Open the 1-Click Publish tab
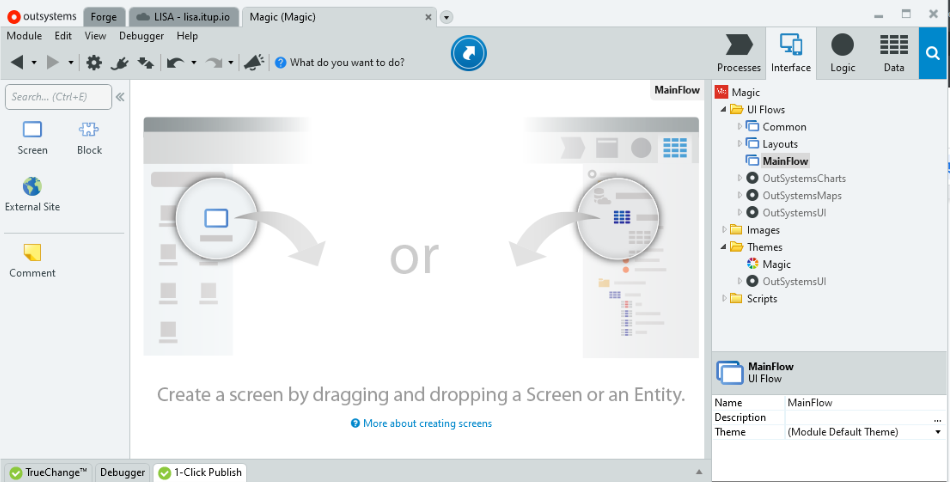The height and width of the screenshot is (482, 950). [200, 472]
